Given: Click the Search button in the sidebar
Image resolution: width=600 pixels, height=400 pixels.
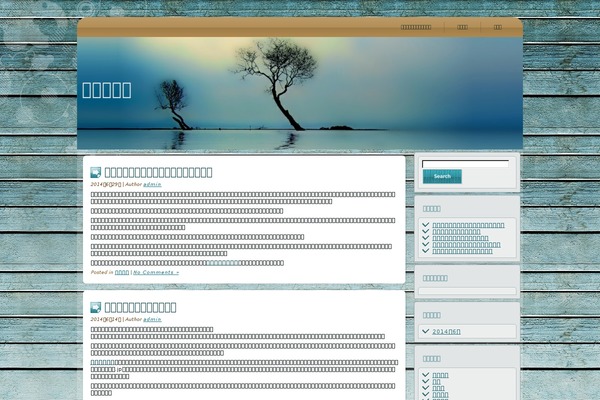Looking at the screenshot, I should [x=442, y=176].
